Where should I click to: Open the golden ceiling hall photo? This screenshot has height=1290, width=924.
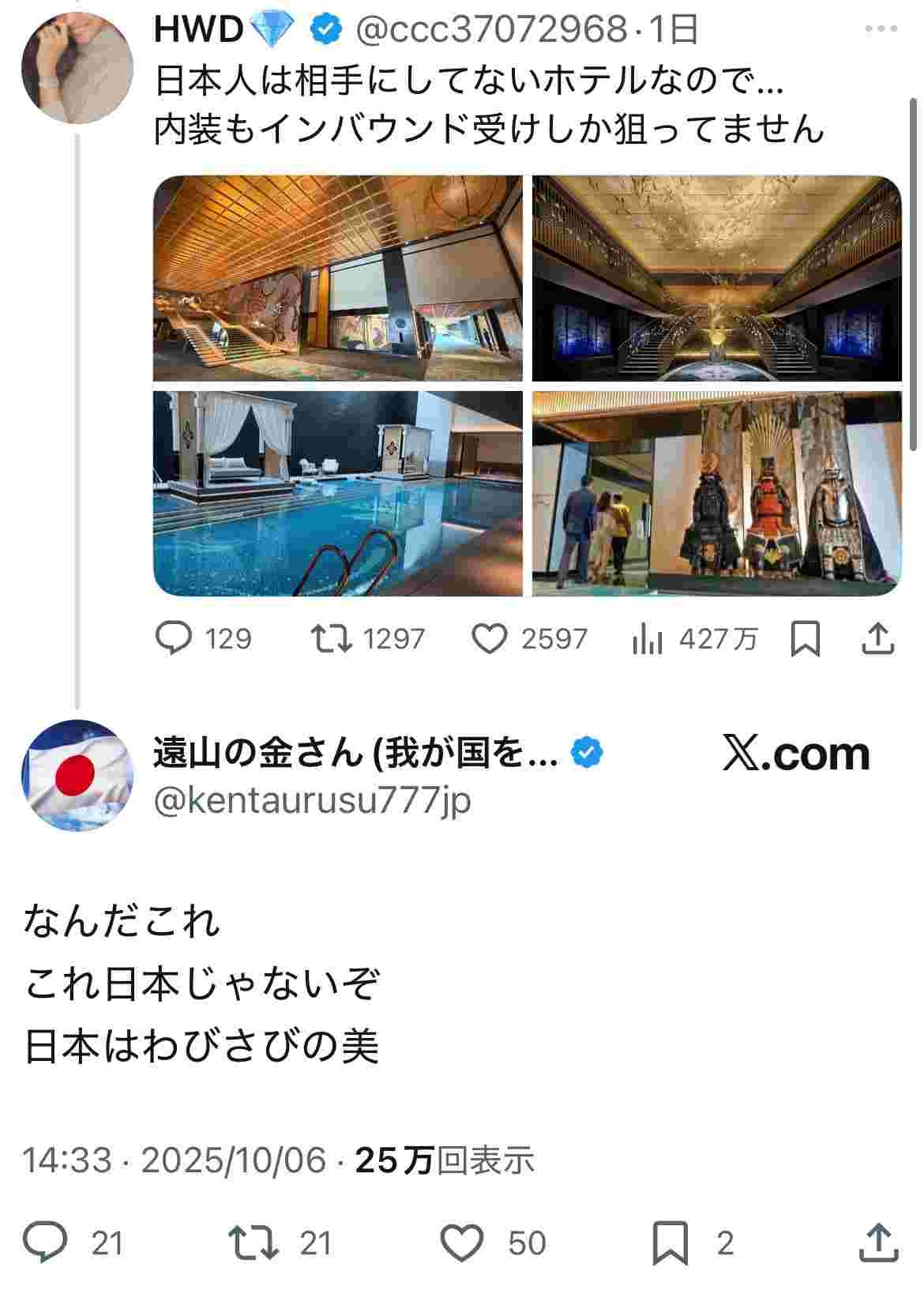(x=716, y=278)
